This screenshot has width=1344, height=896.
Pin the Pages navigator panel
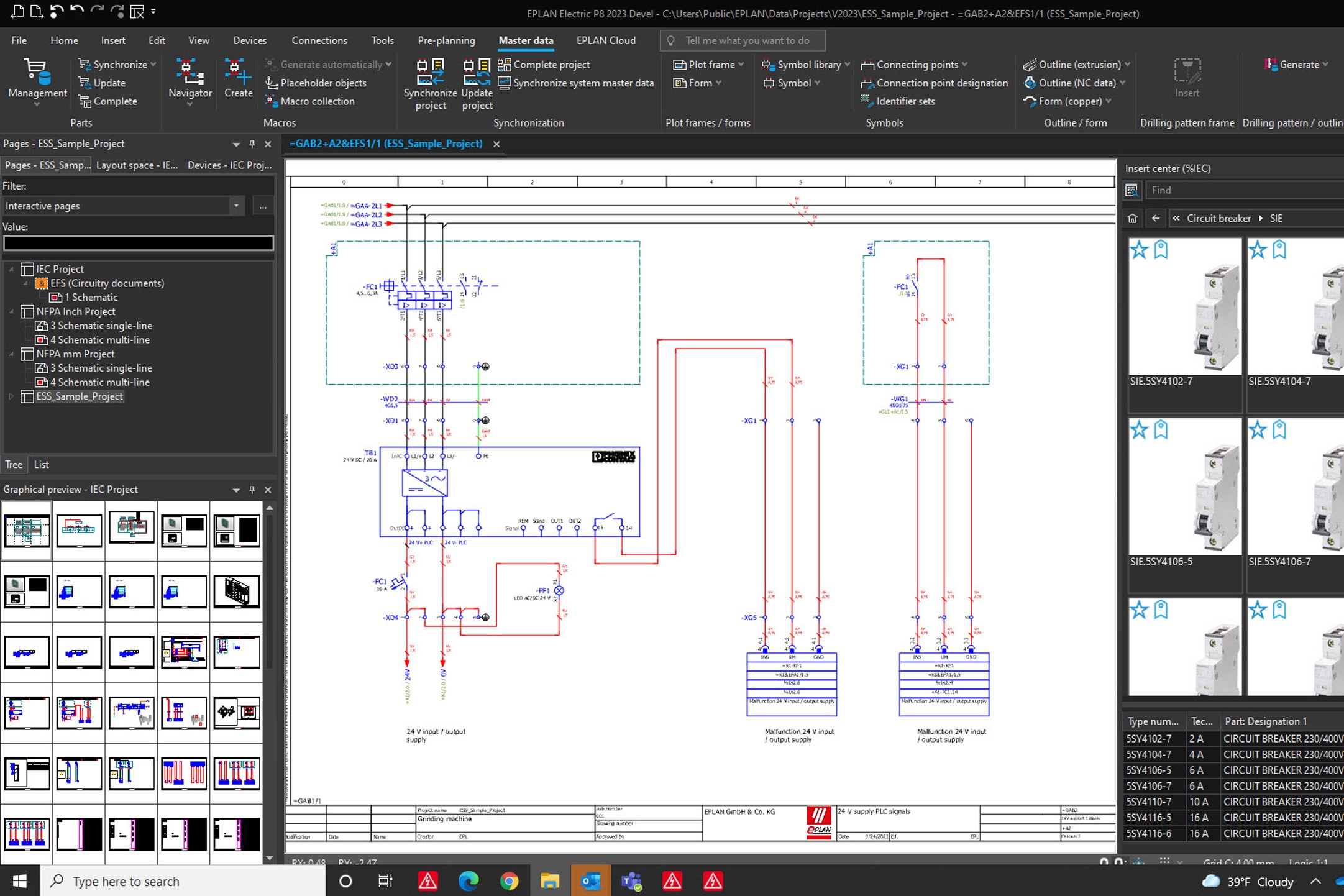pyautogui.click(x=252, y=144)
